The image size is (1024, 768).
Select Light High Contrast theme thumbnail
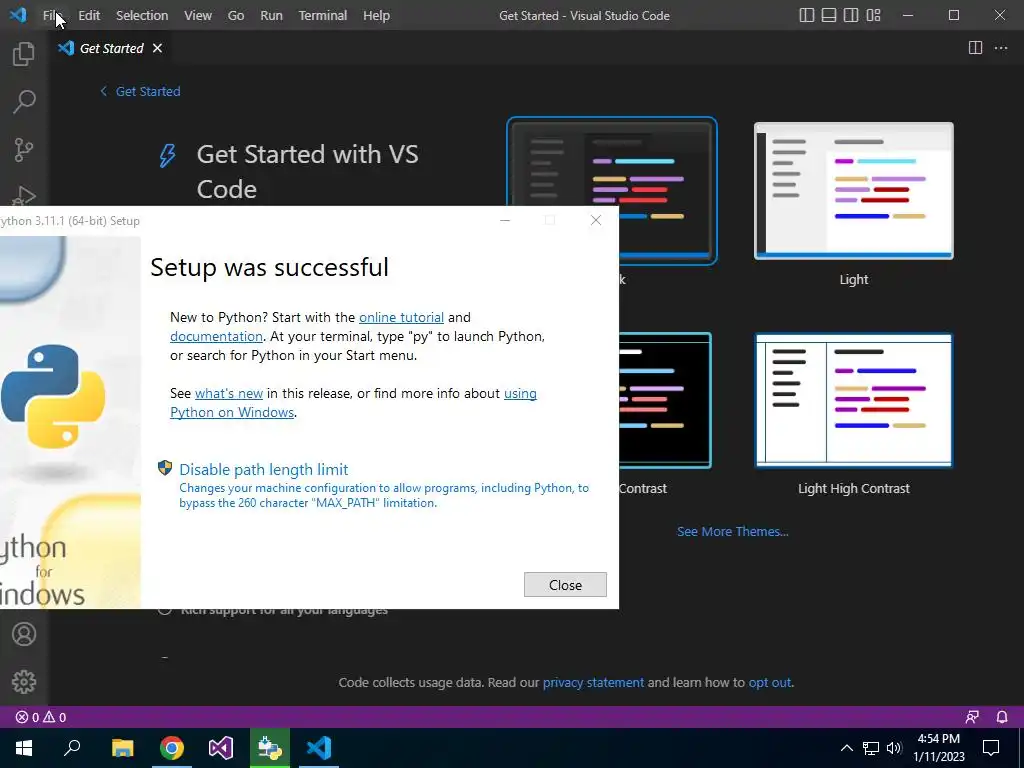854,400
